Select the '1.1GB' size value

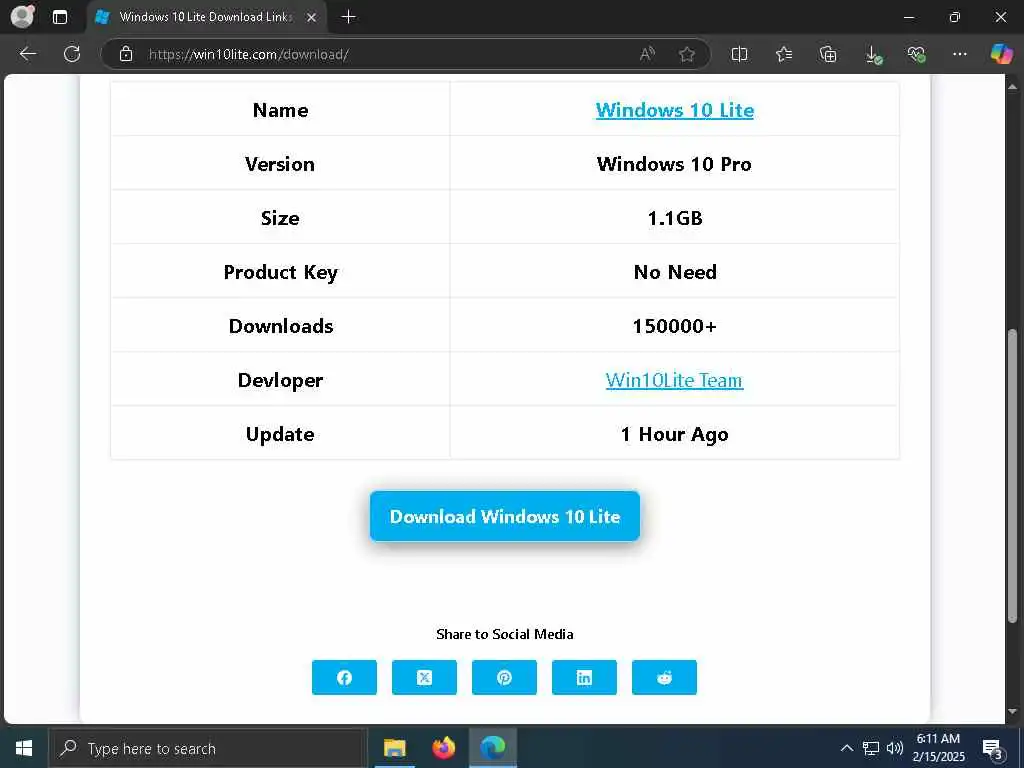pos(675,218)
